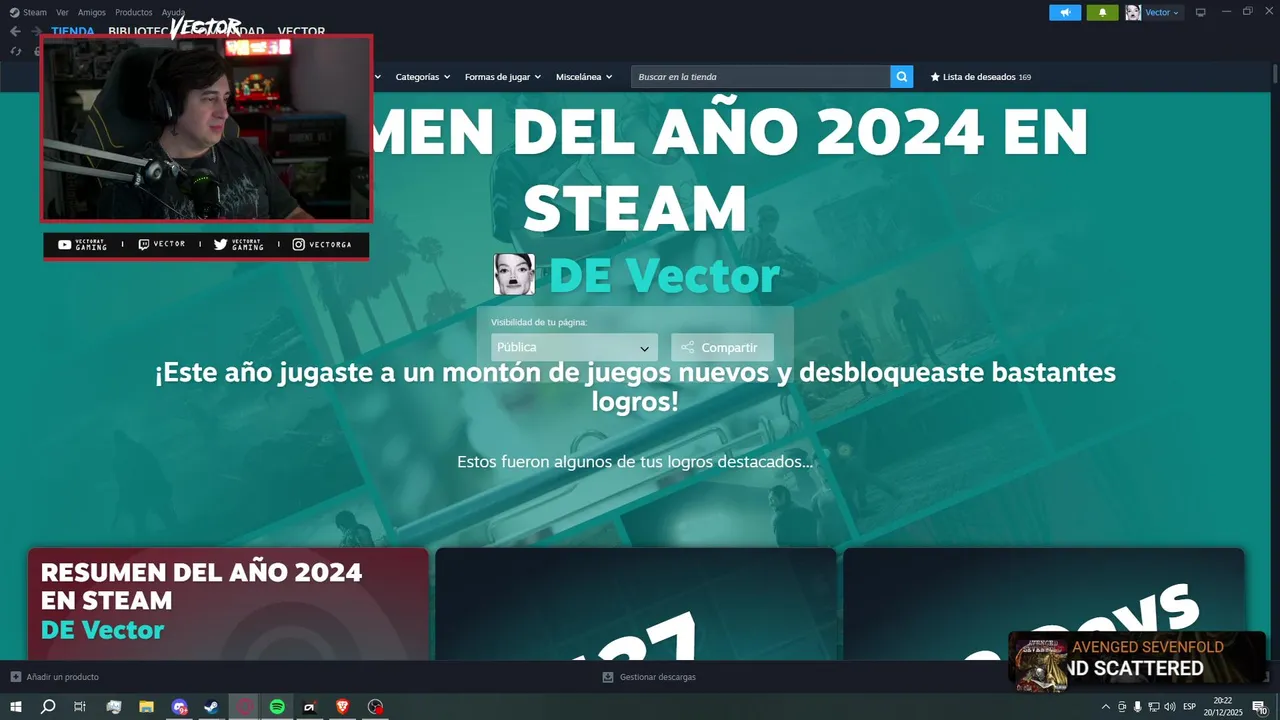
Task: Click the page reload icon
Action: point(16,51)
